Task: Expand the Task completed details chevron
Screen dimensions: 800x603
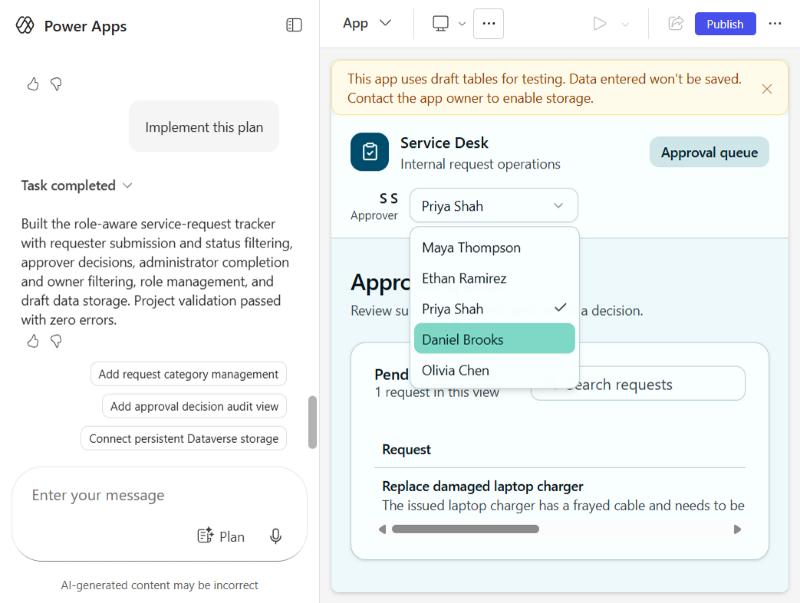Action: [128, 185]
